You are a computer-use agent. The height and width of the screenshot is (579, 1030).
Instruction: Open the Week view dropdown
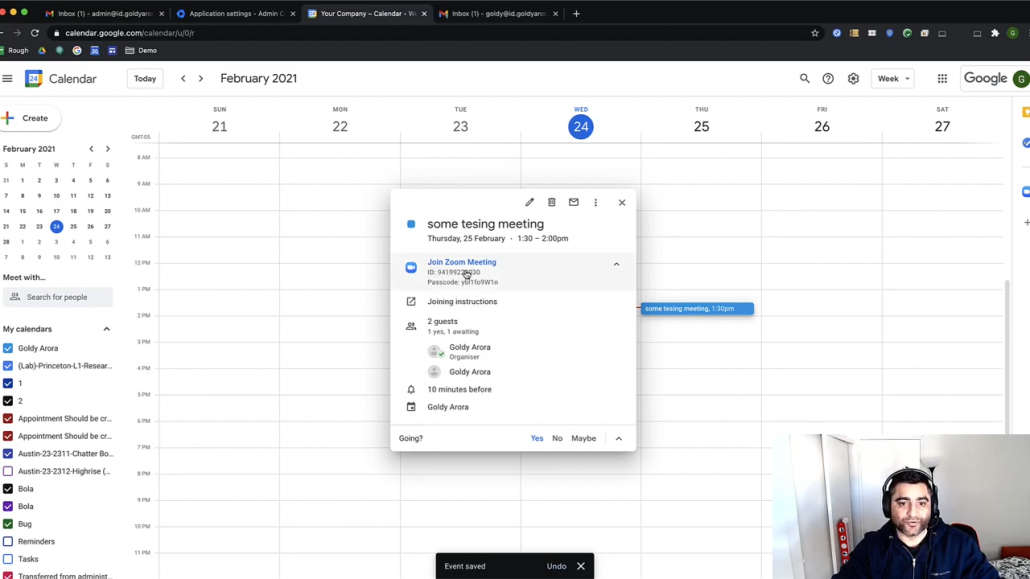(x=893, y=79)
